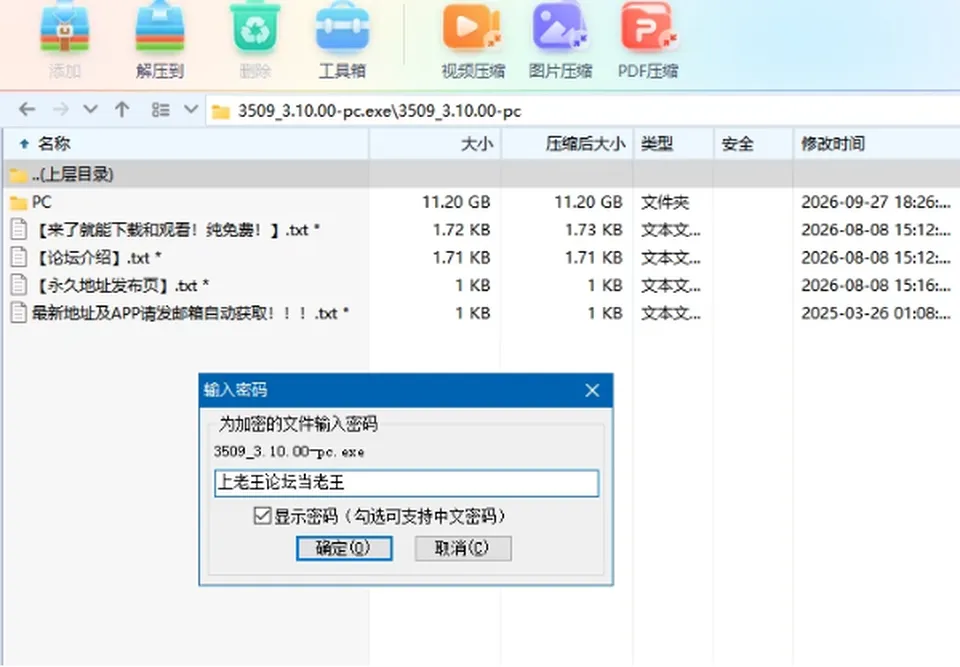The width and height of the screenshot is (960, 667).
Task: Click the 1.73 KB compressed size cell
Action: 594,230
